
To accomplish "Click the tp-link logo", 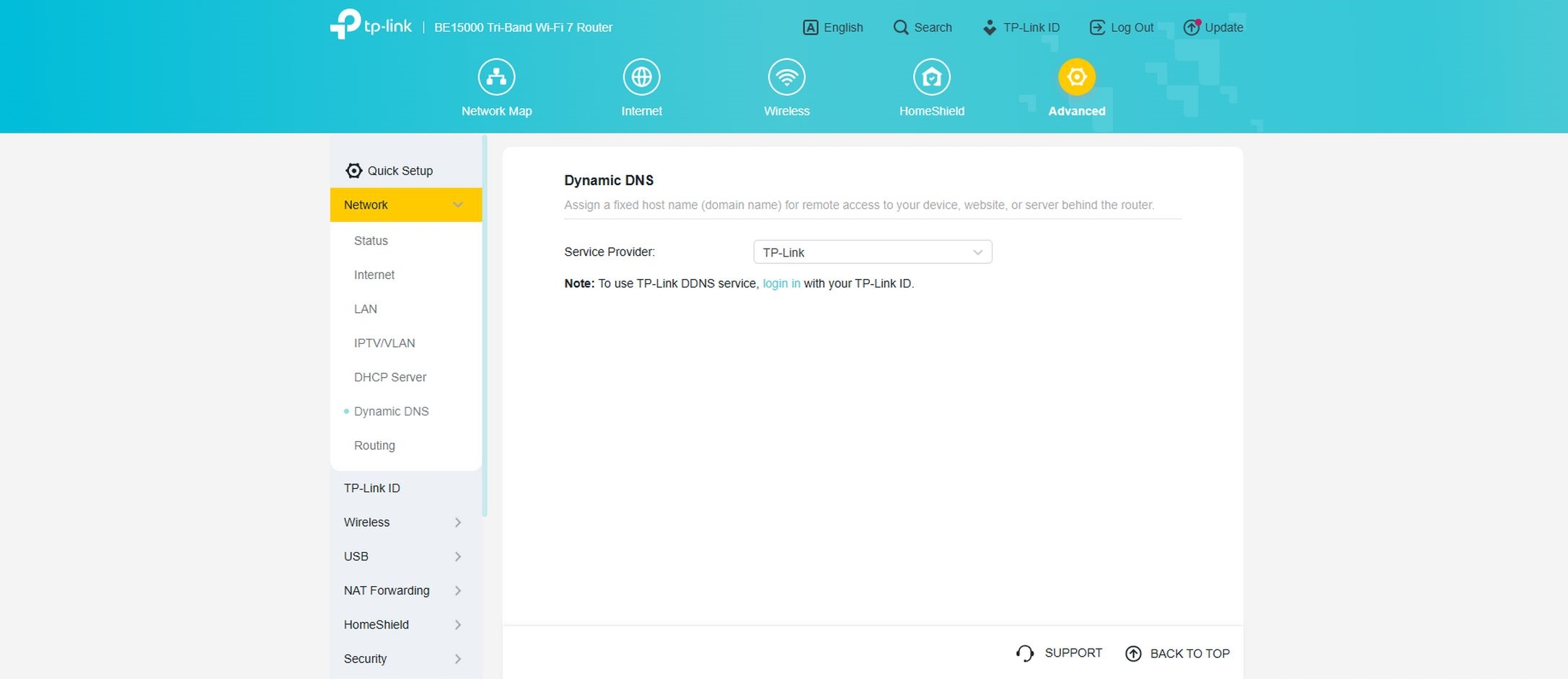I will (371, 25).
